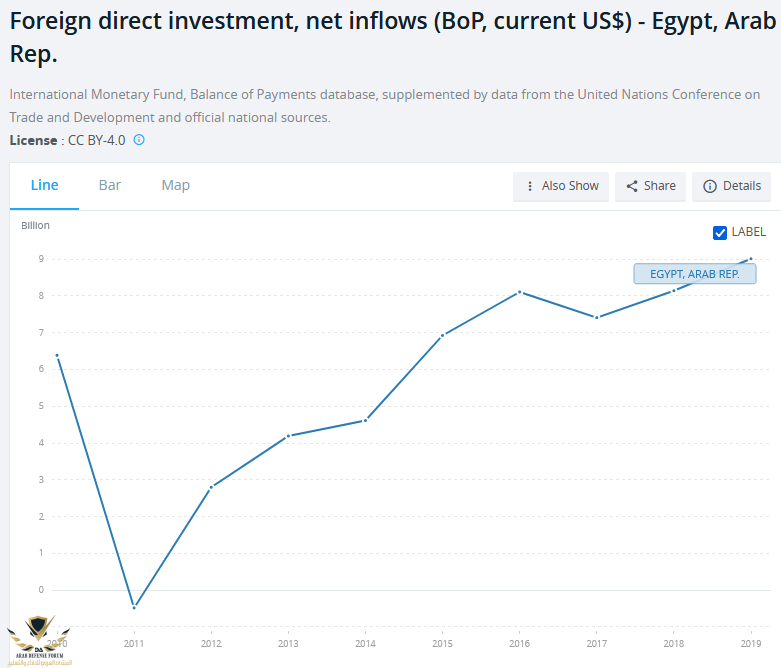The width and height of the screenshot is (781, 668).
Task: Click the license info icon
Action: click(139, 140)
